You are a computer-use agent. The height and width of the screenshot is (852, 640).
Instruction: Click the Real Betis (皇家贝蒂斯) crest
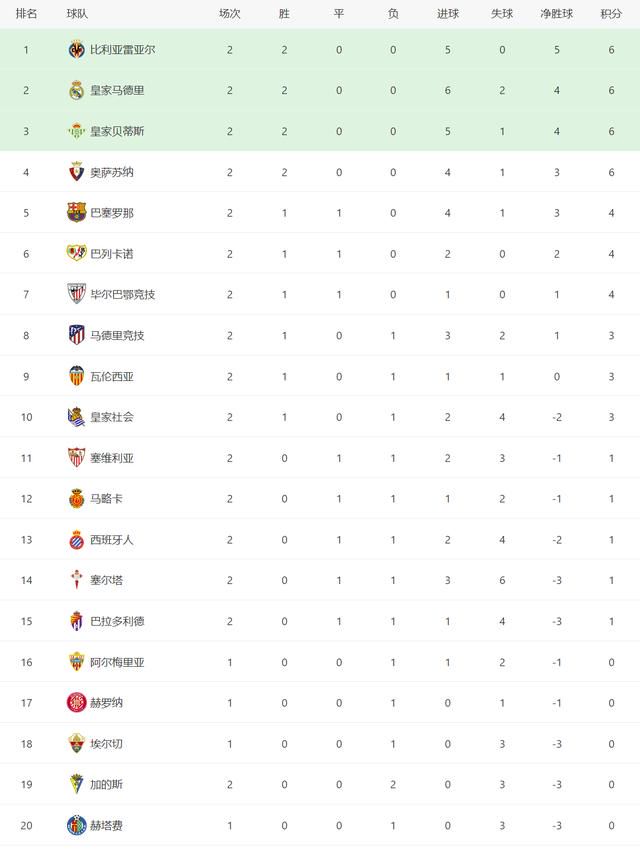pyautogui.click(x=77, y=131)
